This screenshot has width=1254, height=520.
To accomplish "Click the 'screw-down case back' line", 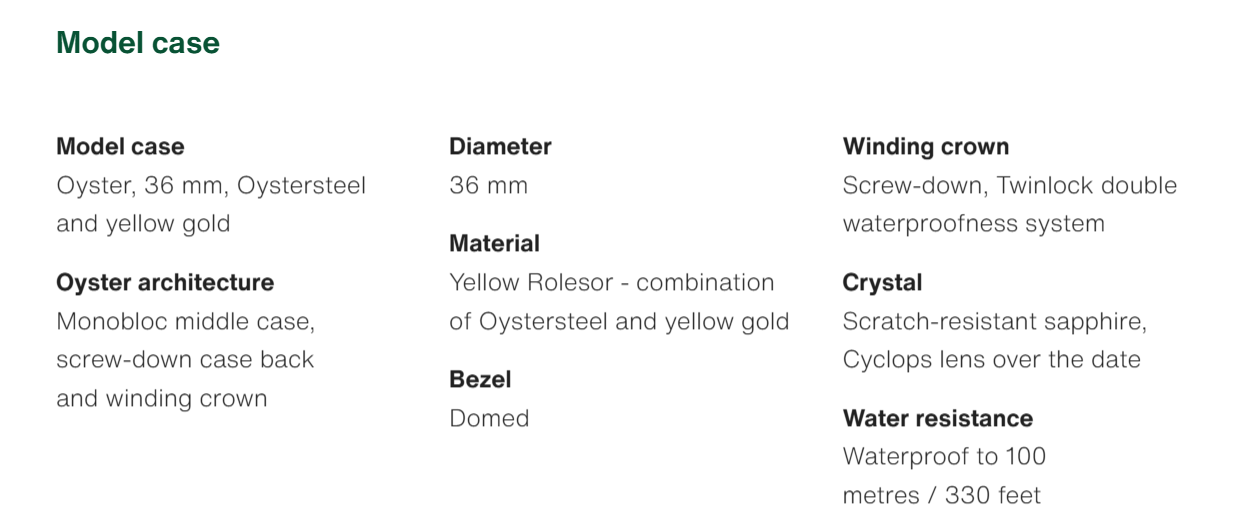I will [185, 359].
